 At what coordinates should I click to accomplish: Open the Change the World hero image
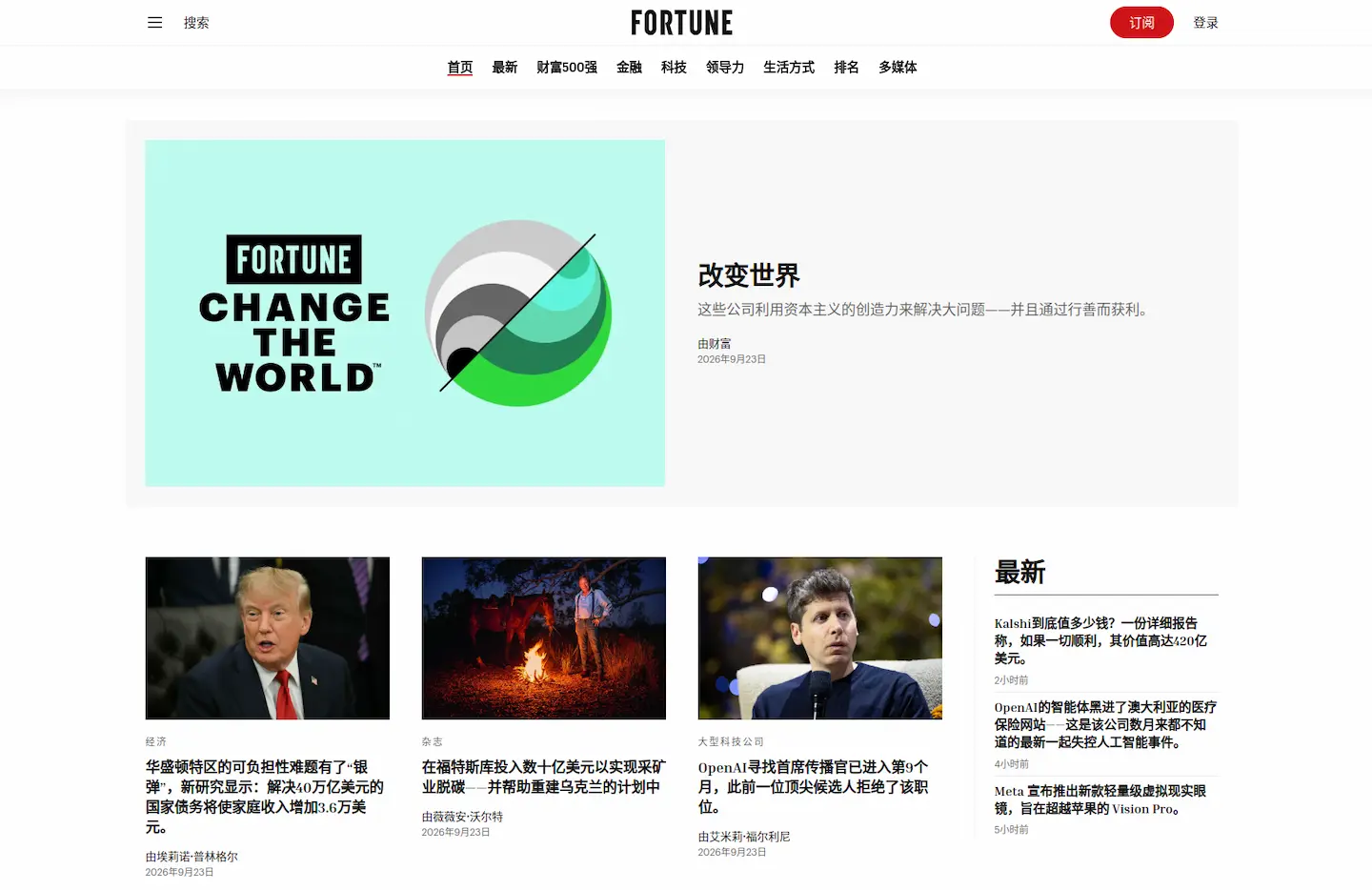coord(405,314)
